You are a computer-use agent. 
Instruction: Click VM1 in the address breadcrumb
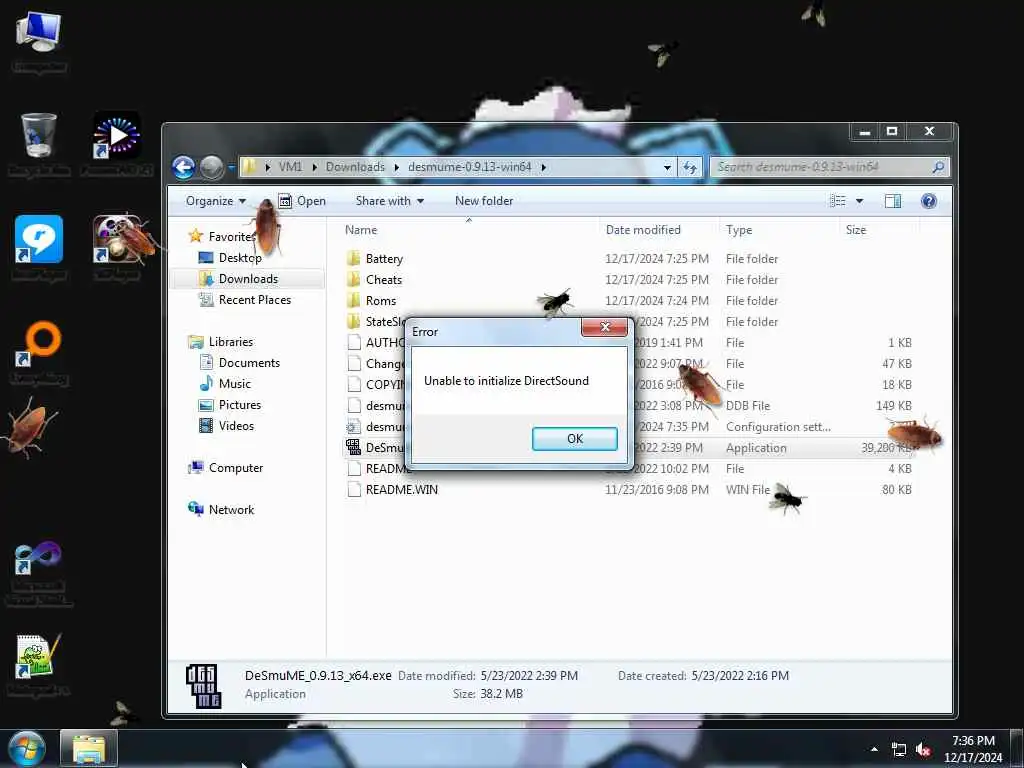(291, 167)
